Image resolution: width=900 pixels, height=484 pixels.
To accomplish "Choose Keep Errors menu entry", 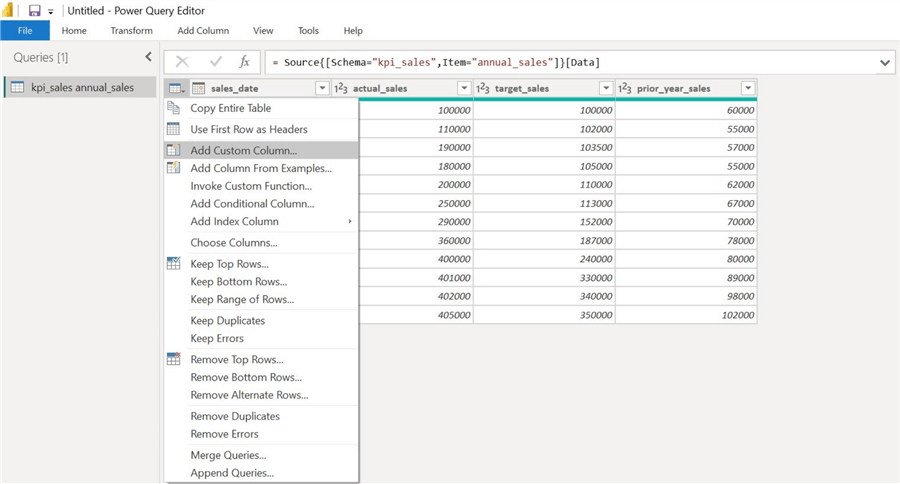I will point(261,339).
